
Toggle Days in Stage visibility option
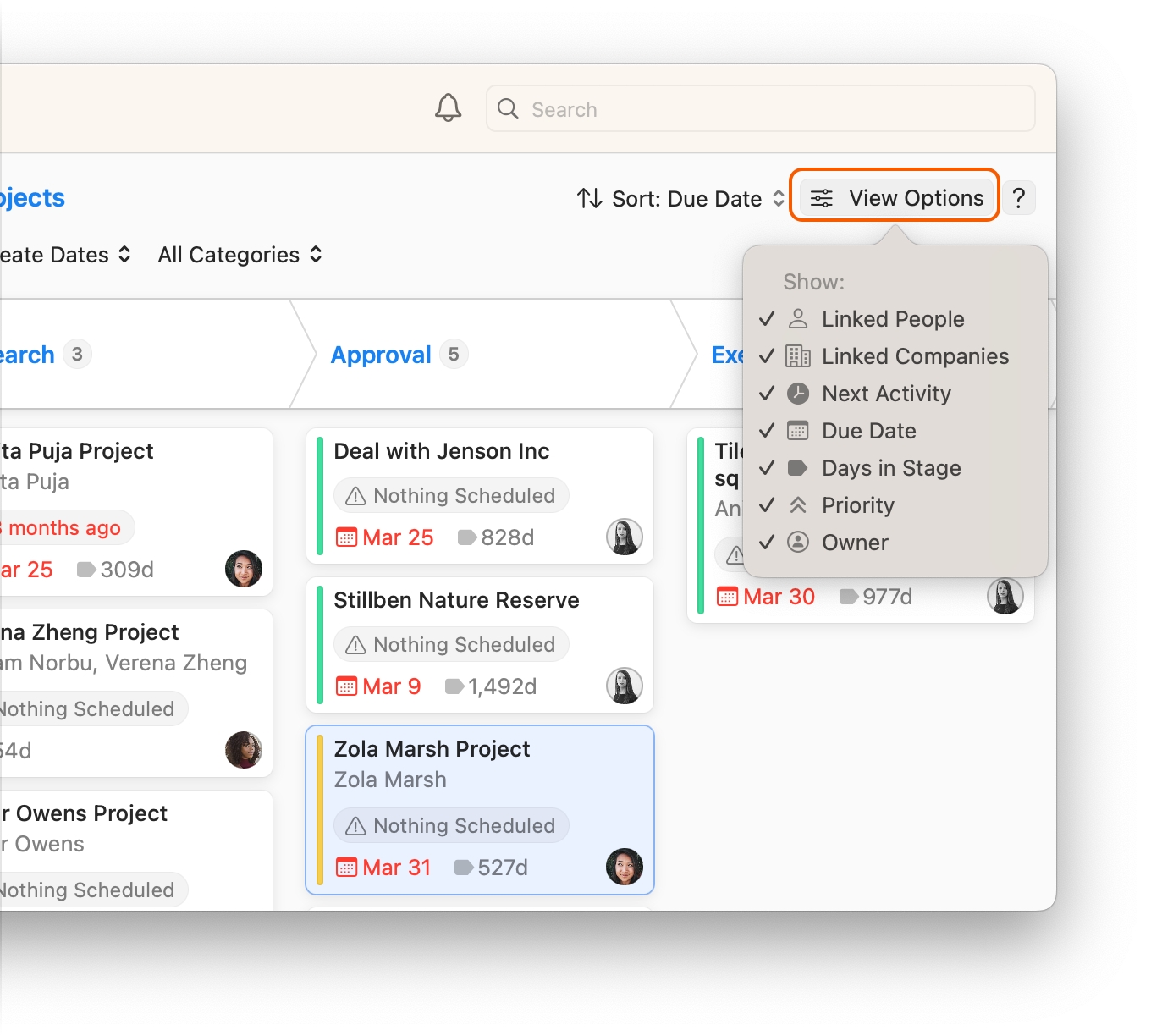click(890, 468)
